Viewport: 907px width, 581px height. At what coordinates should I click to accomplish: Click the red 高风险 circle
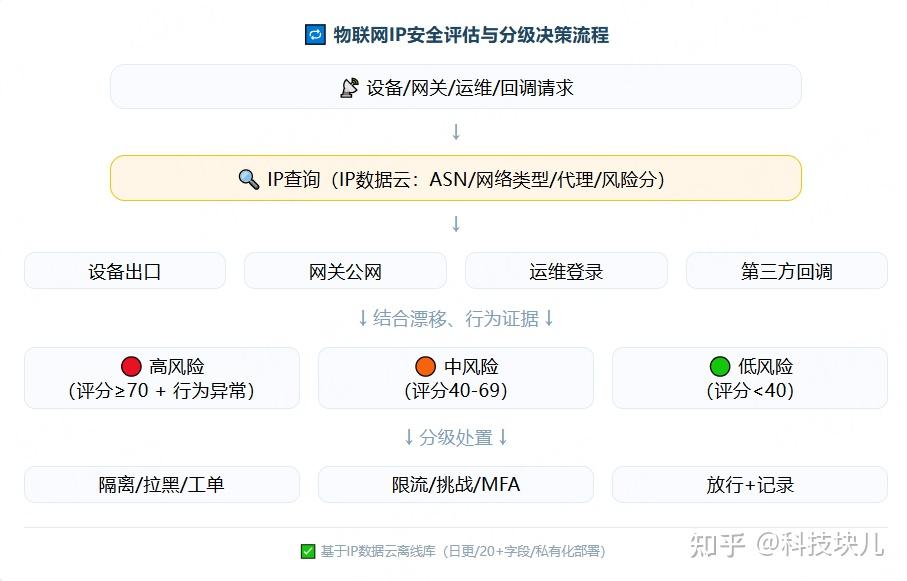(131, 367)
